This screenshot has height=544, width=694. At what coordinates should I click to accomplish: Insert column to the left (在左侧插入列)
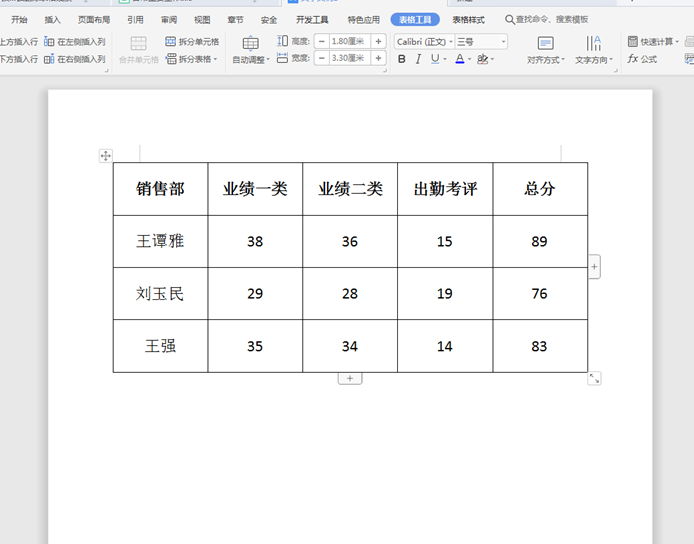(x=75, y=42)
